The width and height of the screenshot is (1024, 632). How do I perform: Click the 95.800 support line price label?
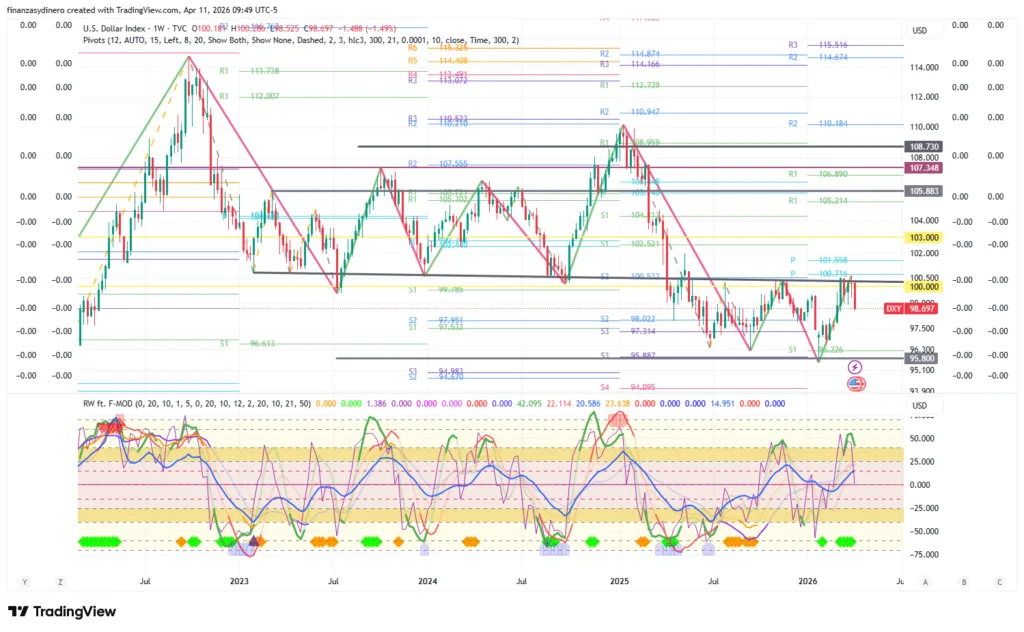(922, 358)
